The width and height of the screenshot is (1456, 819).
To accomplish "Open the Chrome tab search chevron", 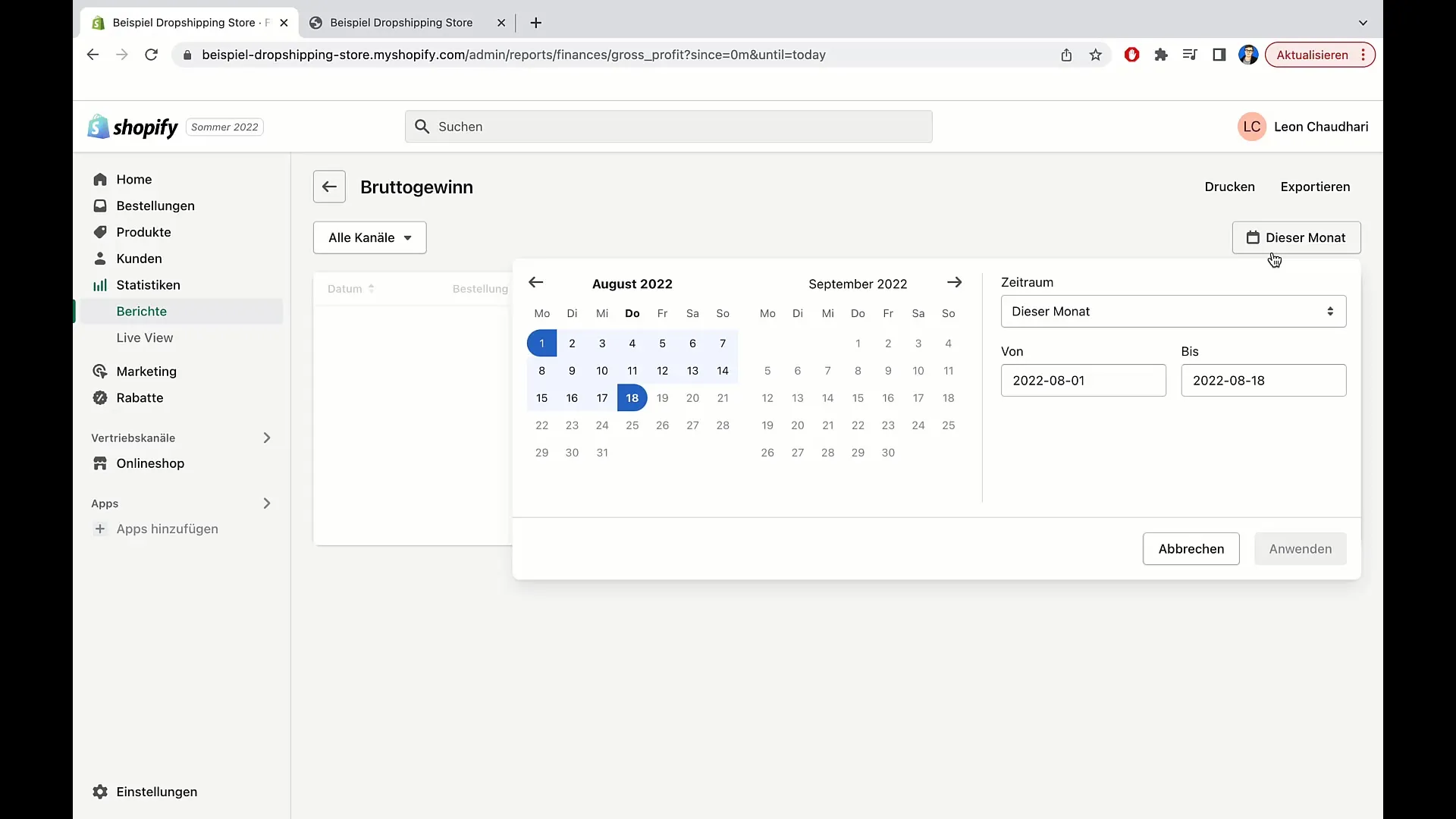I will tap(1363, 23).
